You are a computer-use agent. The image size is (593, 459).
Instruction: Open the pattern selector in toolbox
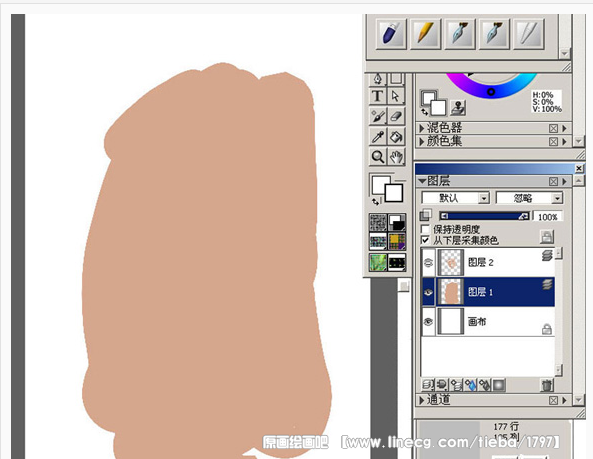click(x=377, y=241)
